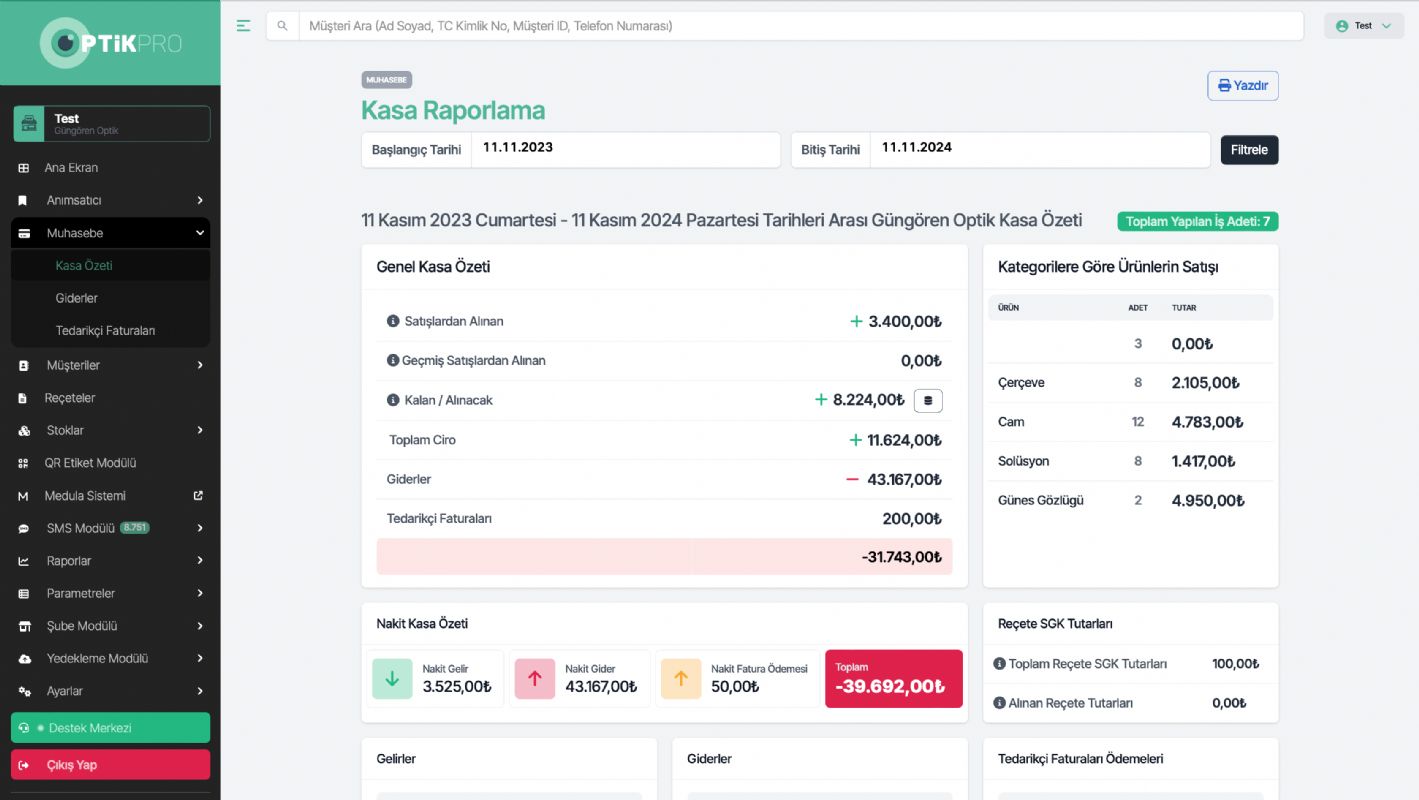
Task: Click the Muhasebe card icon
Action: [x=24, y=233]
